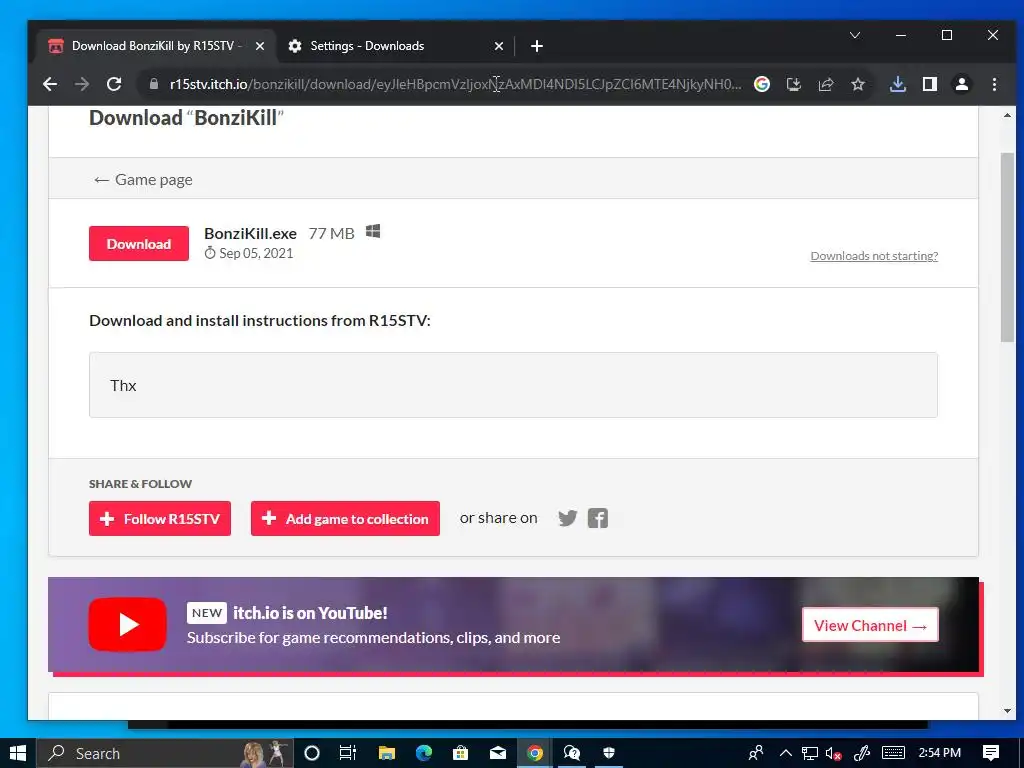Open Microsoft Store from taskbar
The height and width of the screenshot is (768, 1024).
click(460, 753)
